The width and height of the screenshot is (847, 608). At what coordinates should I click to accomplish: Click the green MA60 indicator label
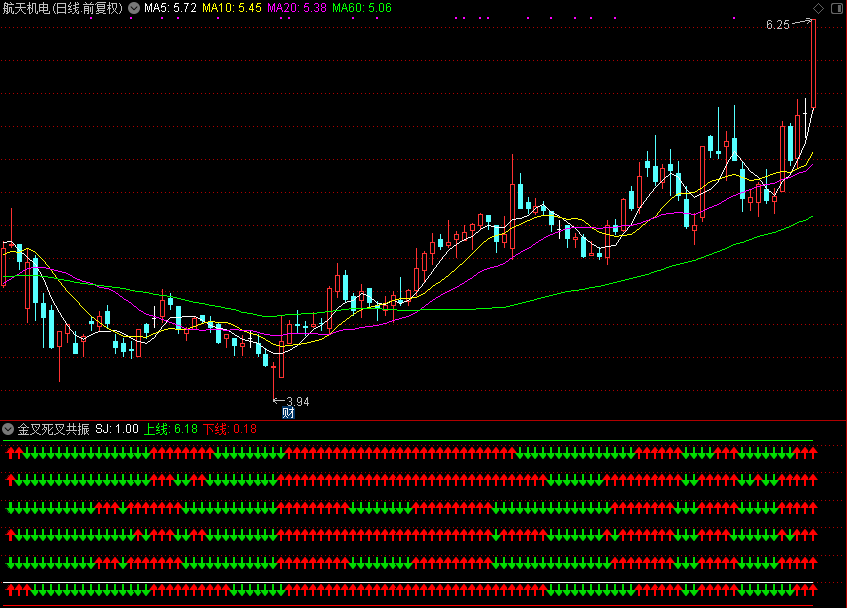tap(362, 8)
